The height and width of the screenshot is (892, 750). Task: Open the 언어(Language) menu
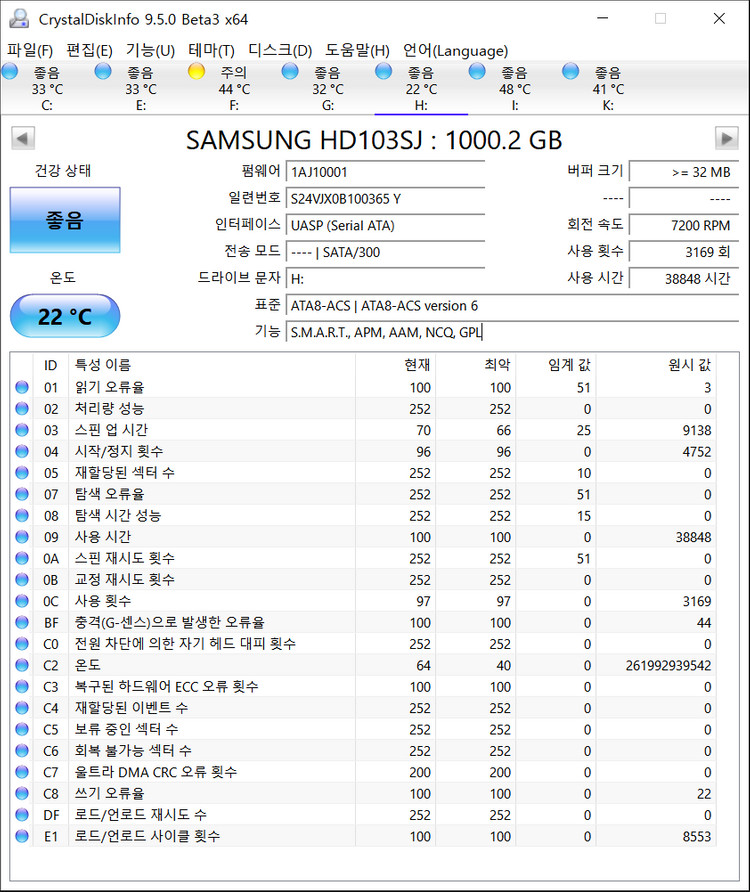coord(455,51)
